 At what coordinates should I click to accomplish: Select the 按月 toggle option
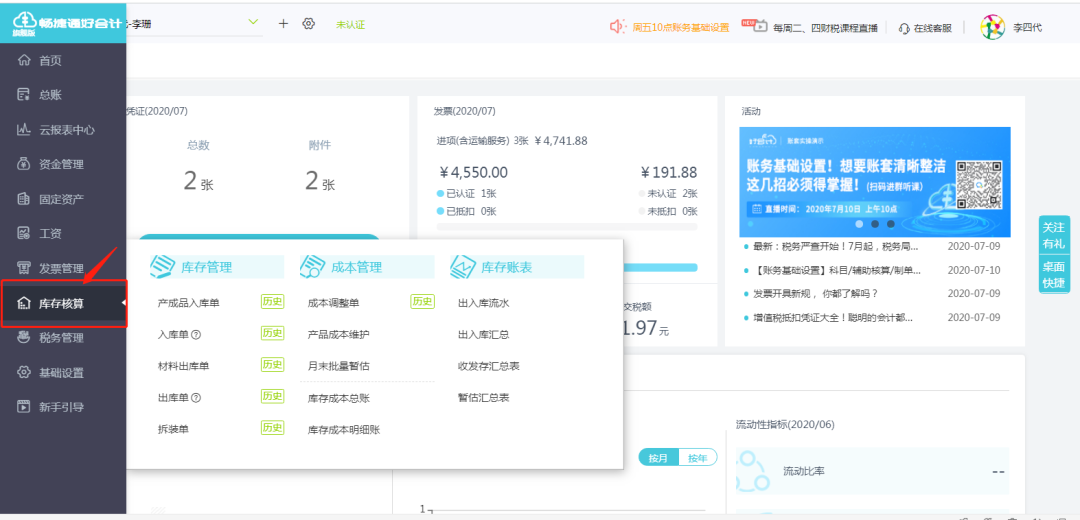(x=658, y=458)
